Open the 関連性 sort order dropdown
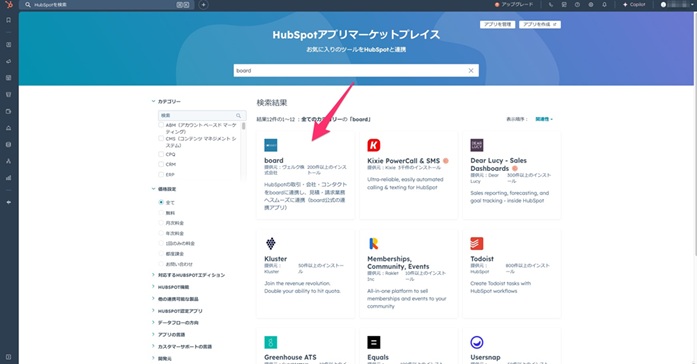Screen dimensions: 697x364 click(x=544, y=119)
